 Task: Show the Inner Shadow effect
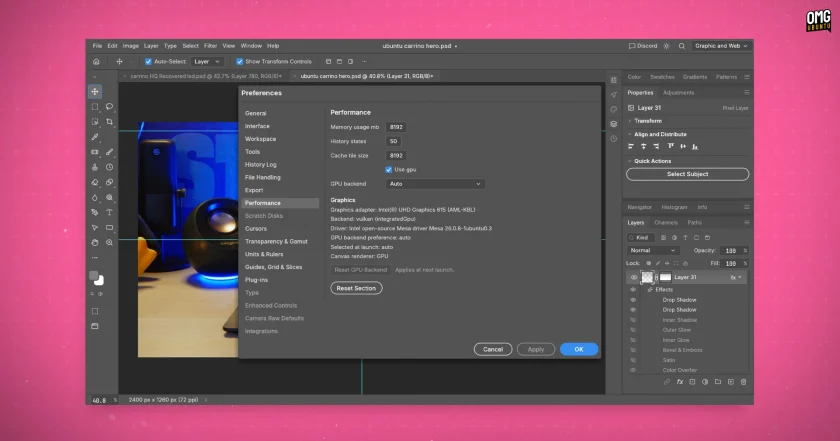[x=633, y=320]
